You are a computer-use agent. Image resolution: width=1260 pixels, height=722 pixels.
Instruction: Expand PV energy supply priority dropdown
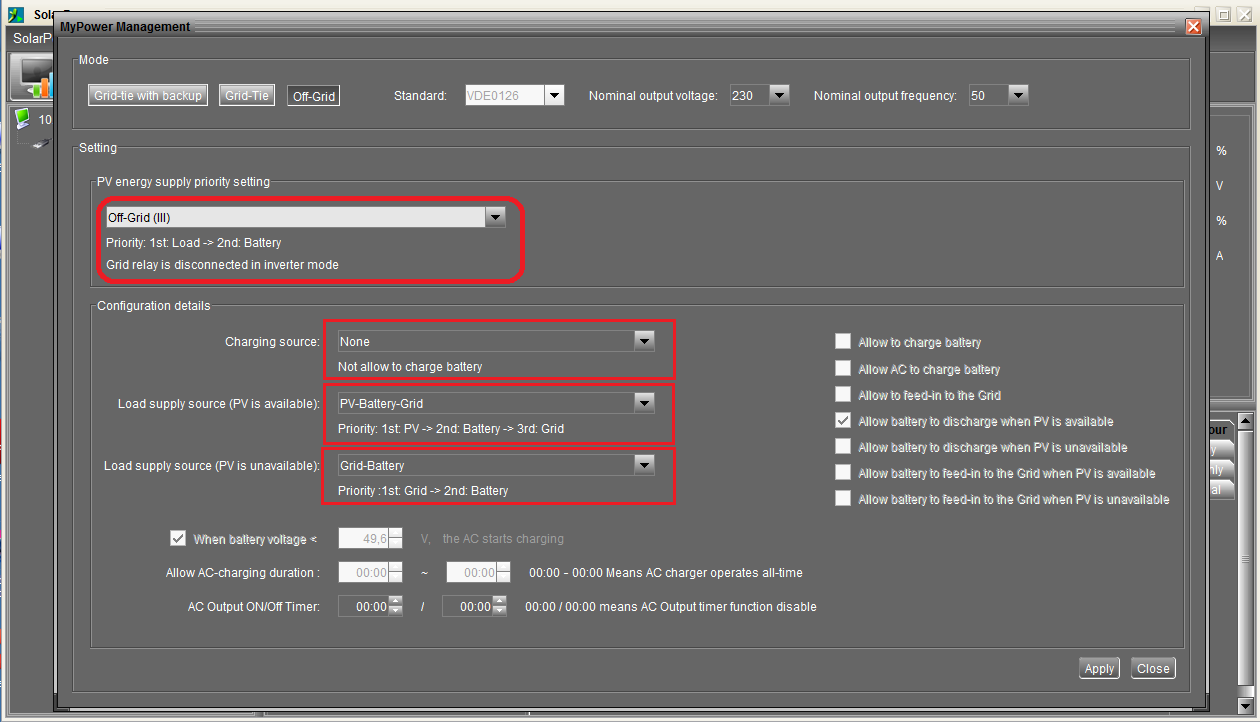pos(494,217)
